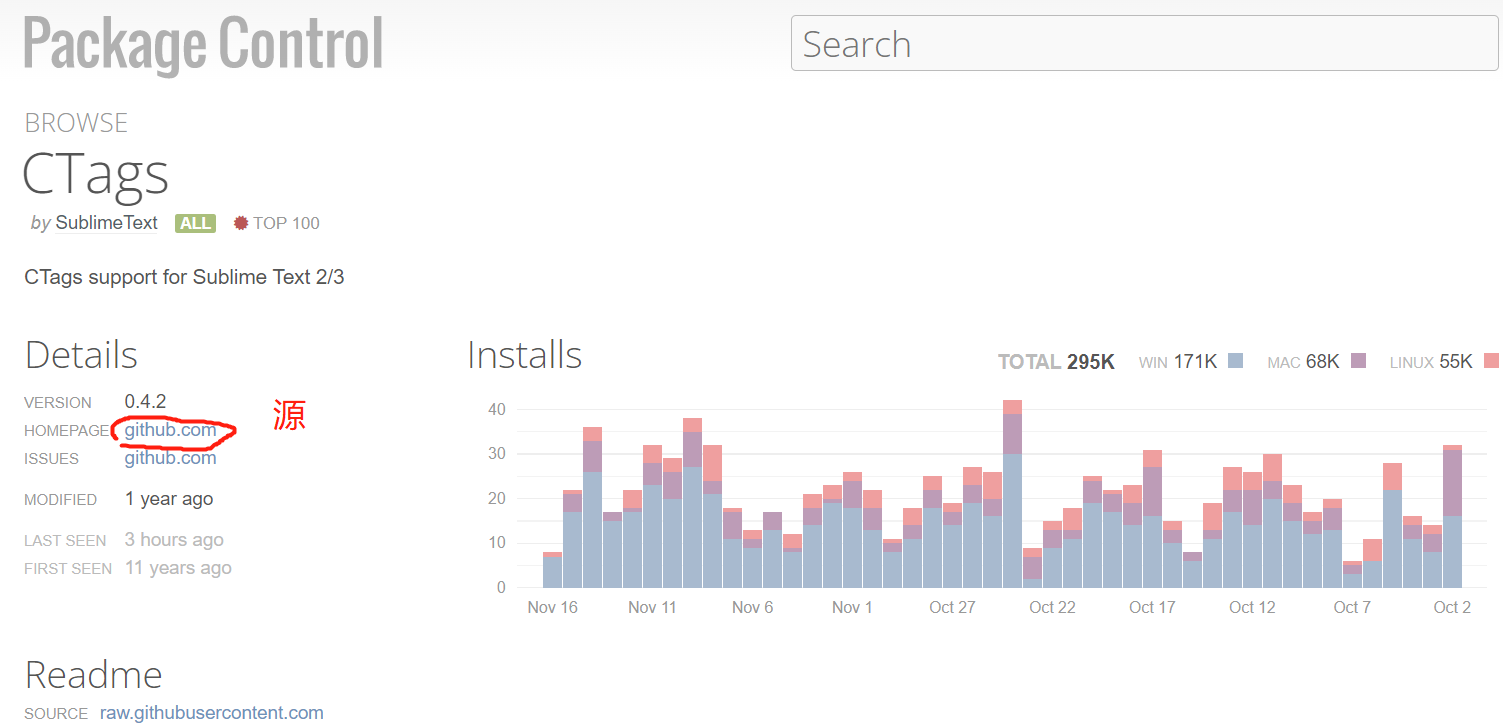Open the raw.githubusercontent.com source link
Viewport: 1503px width, 727px height.
click(212, 713)
